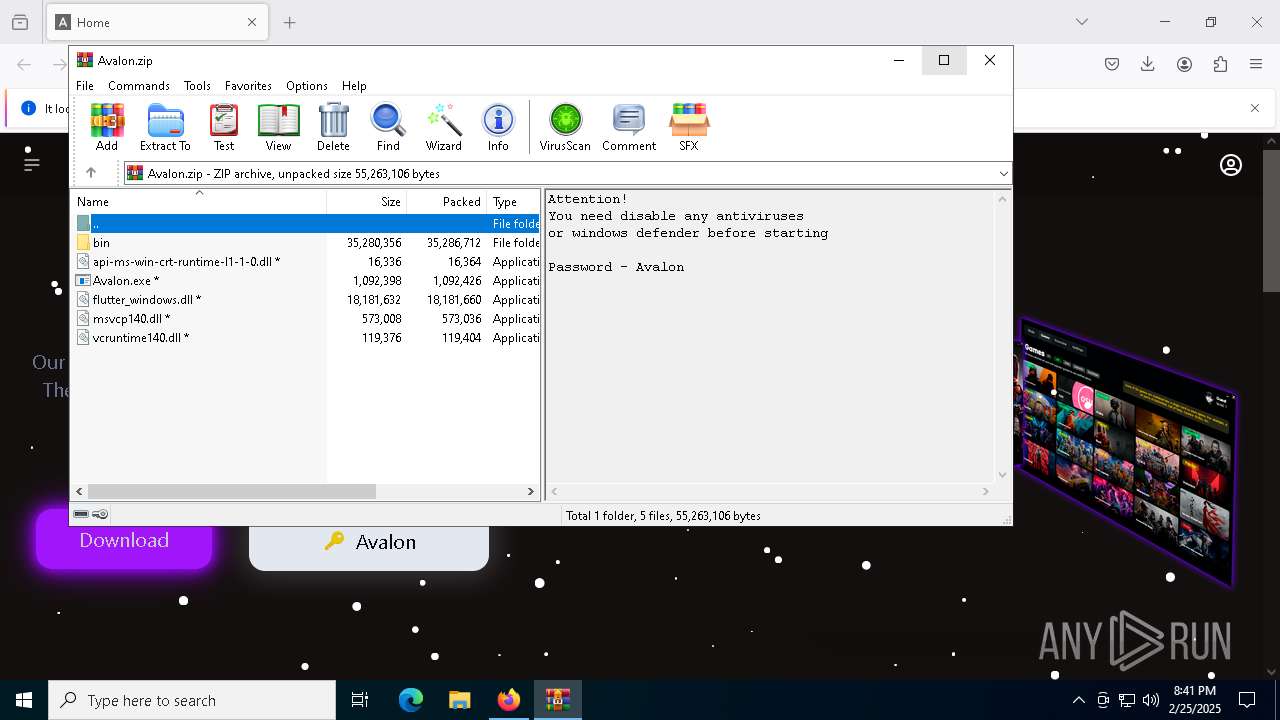
Task: Click comment pane scroll down arrow
Action: pos(1003,476)
